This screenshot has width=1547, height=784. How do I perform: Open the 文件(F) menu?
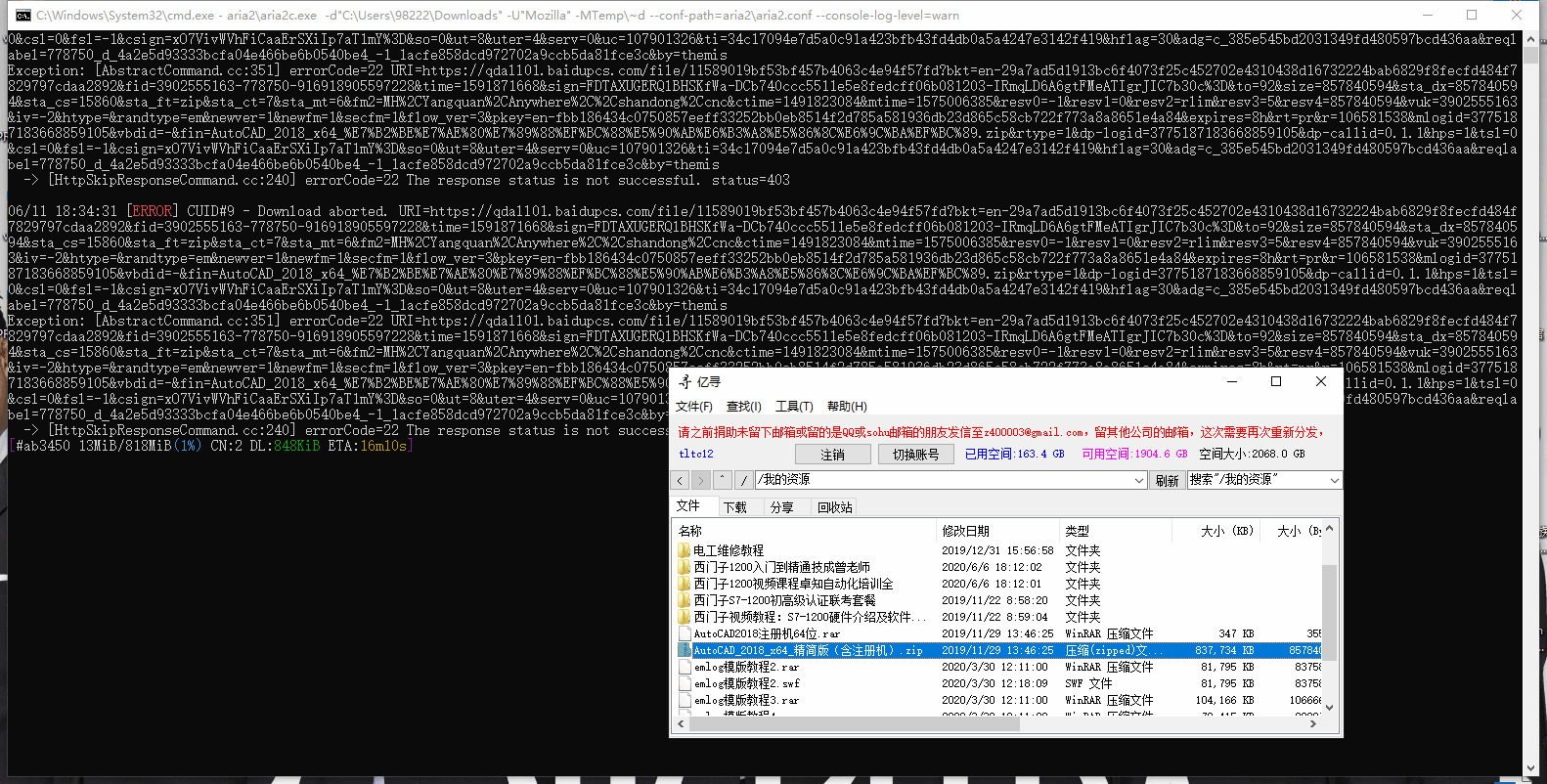click(694, 407)
